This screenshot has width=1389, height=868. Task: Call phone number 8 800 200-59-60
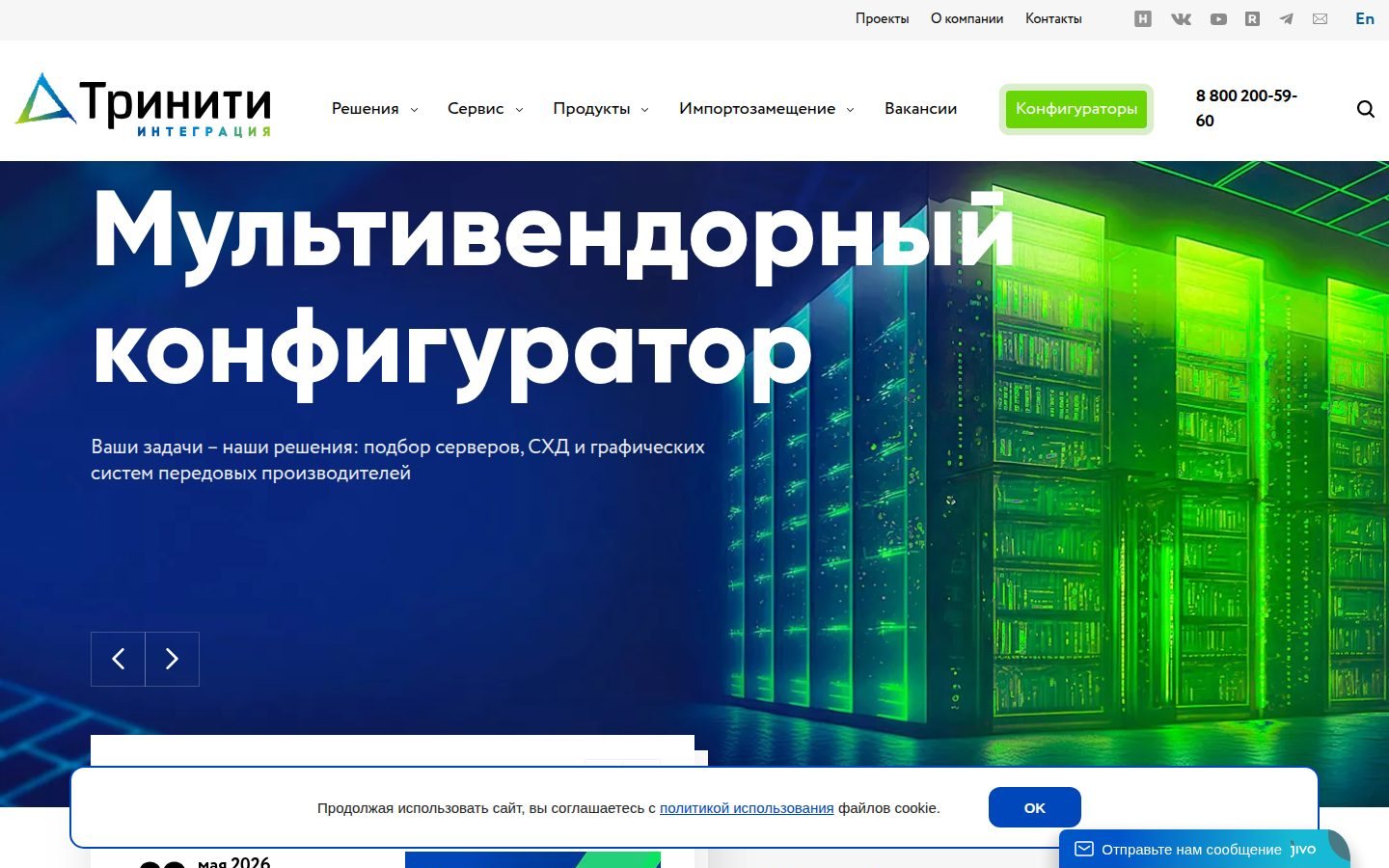pos(1246,108)
